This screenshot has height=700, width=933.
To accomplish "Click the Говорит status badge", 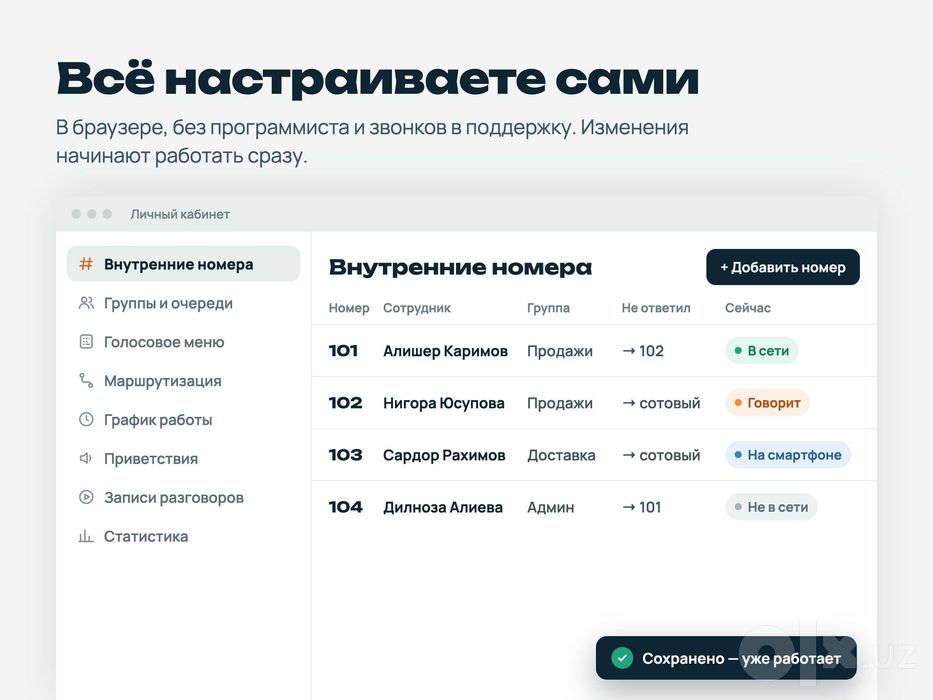I will pyautogui.click(x=768, y=403).
